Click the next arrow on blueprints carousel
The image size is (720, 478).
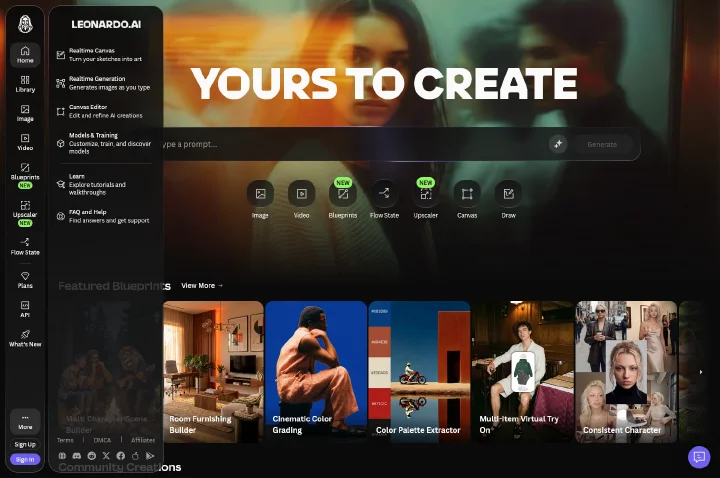point(701,372)
